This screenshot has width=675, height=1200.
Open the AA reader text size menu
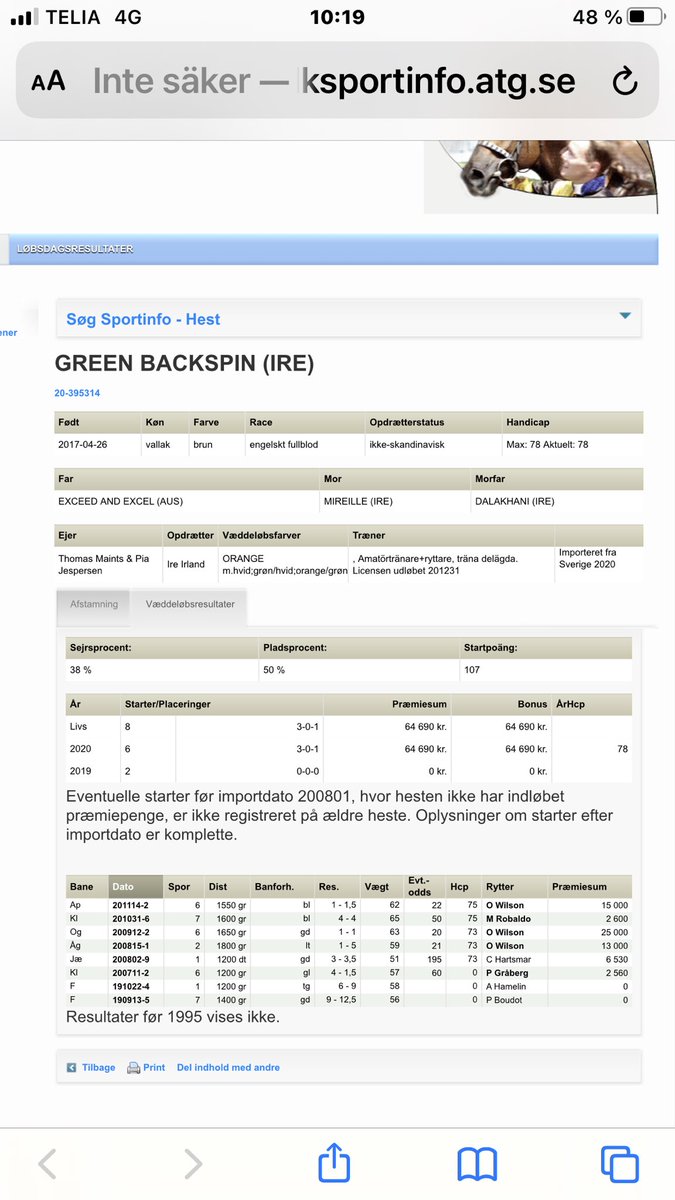48,82
